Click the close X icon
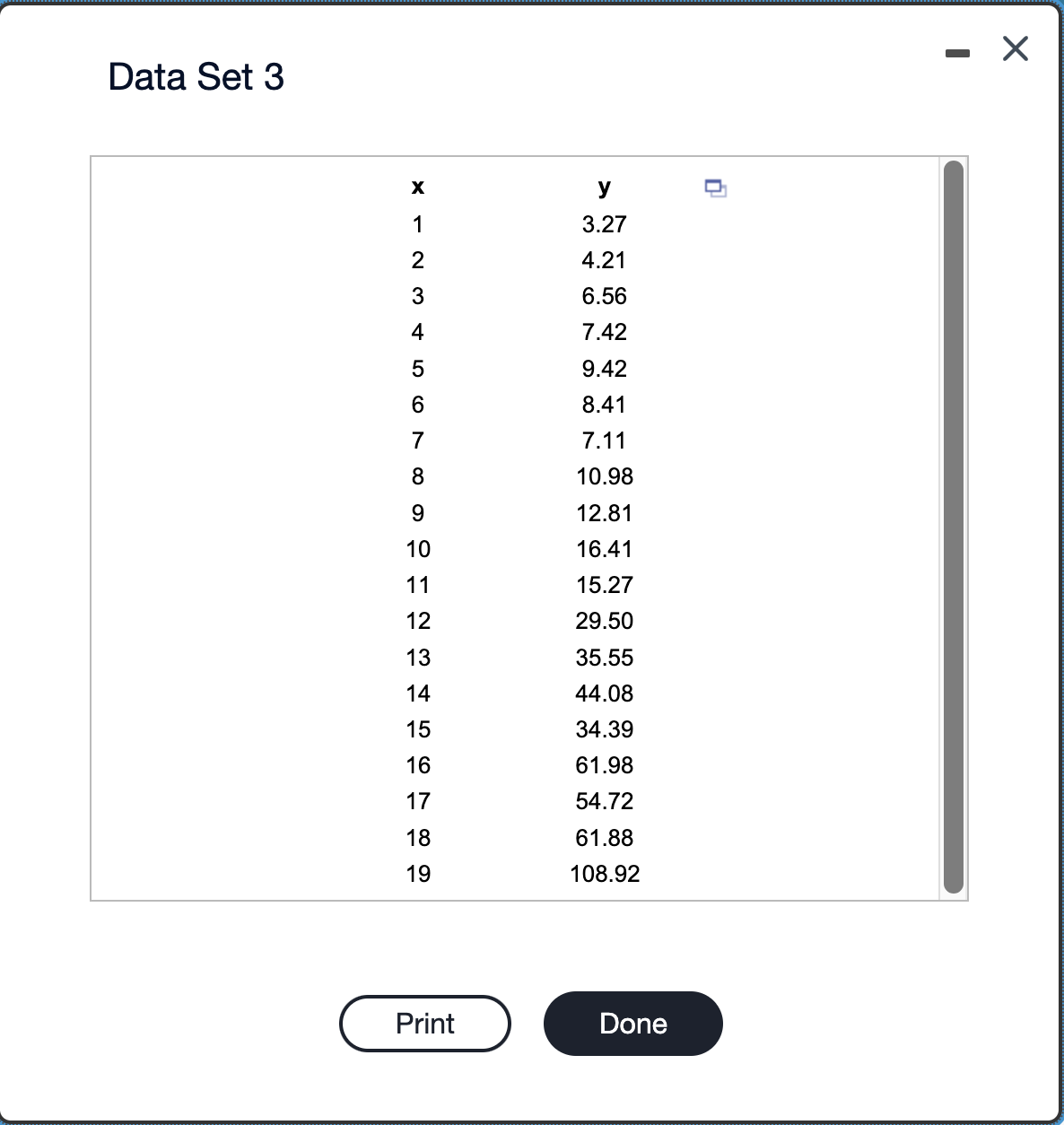1064x1125 pixels. (1015, 49)
